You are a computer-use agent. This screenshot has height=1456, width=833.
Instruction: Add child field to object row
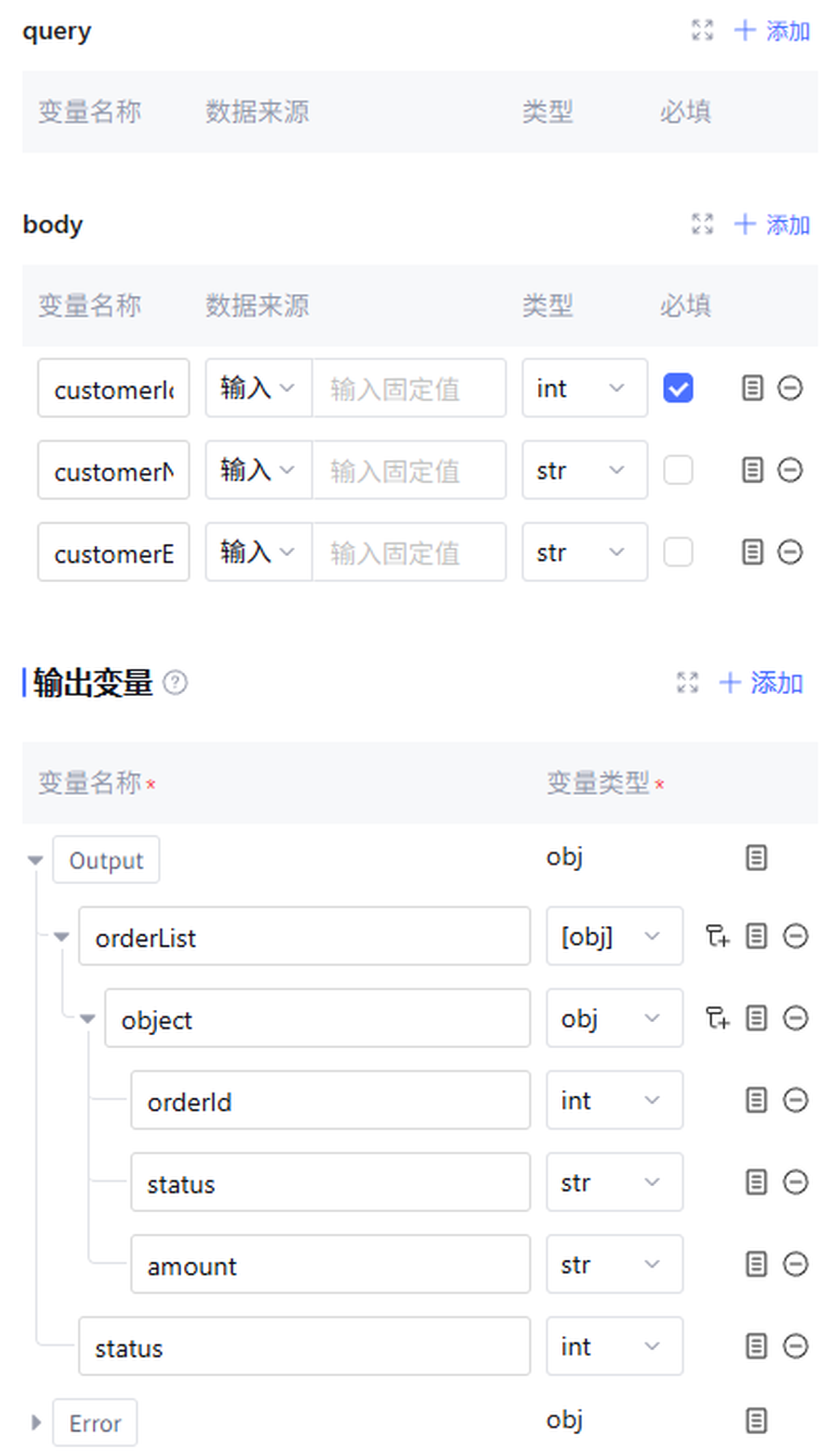pyautogui.click(x=717, y=1019)
